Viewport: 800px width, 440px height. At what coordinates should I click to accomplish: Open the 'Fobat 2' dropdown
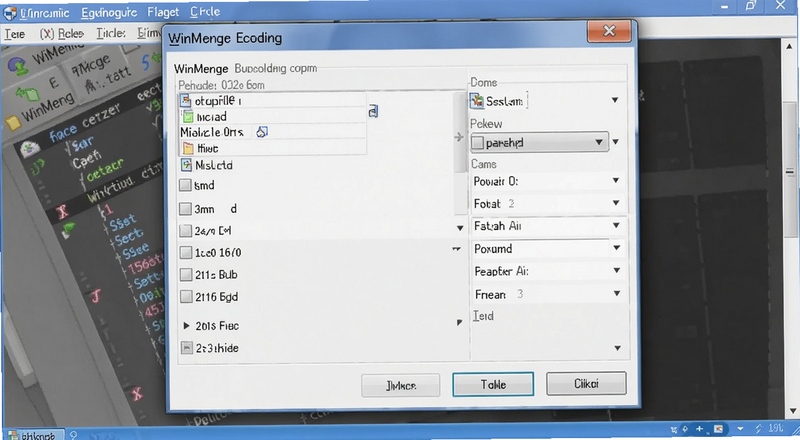click(x=616, y=203)
